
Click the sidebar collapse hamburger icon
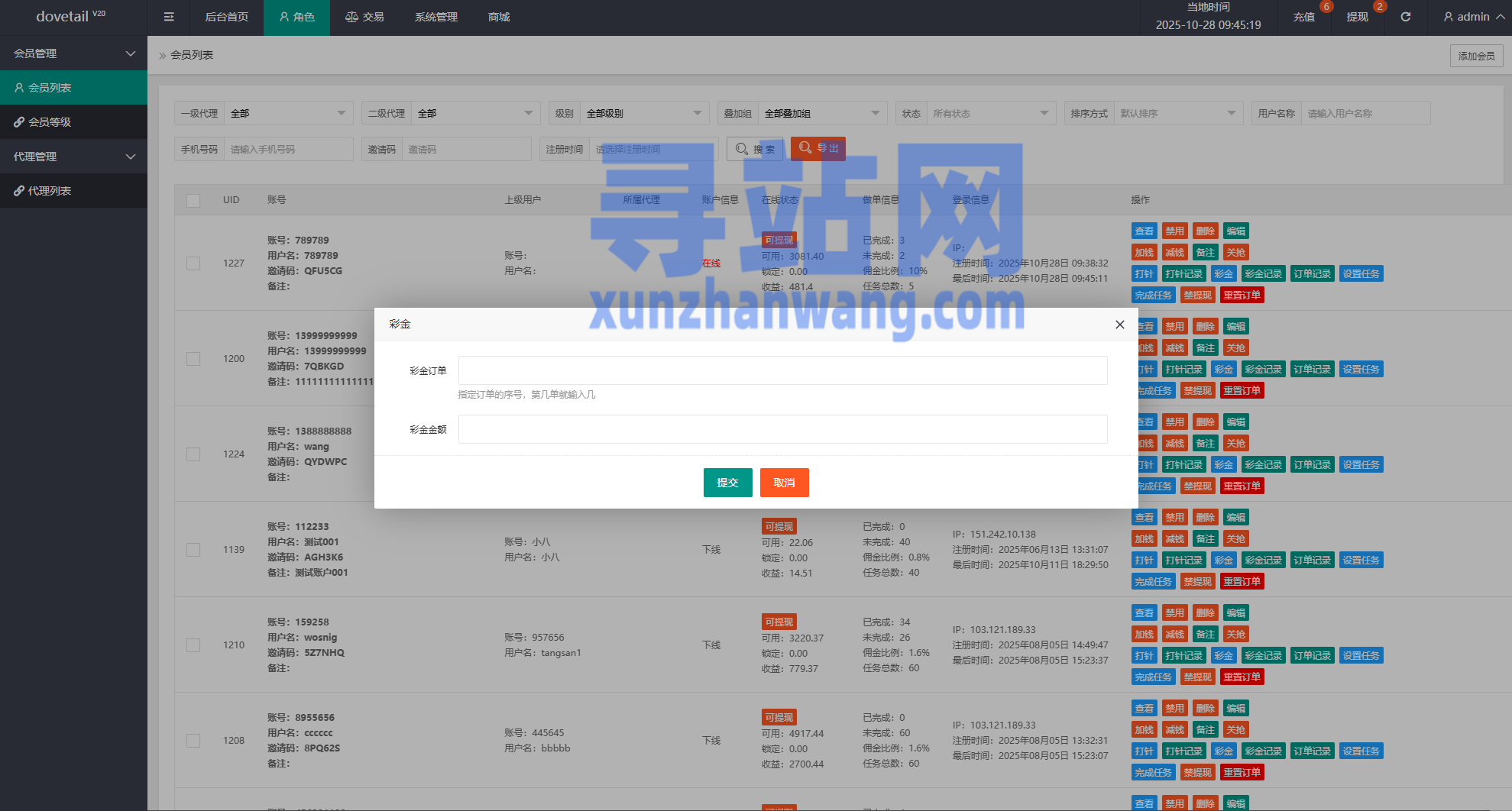(x=169, y=17)
